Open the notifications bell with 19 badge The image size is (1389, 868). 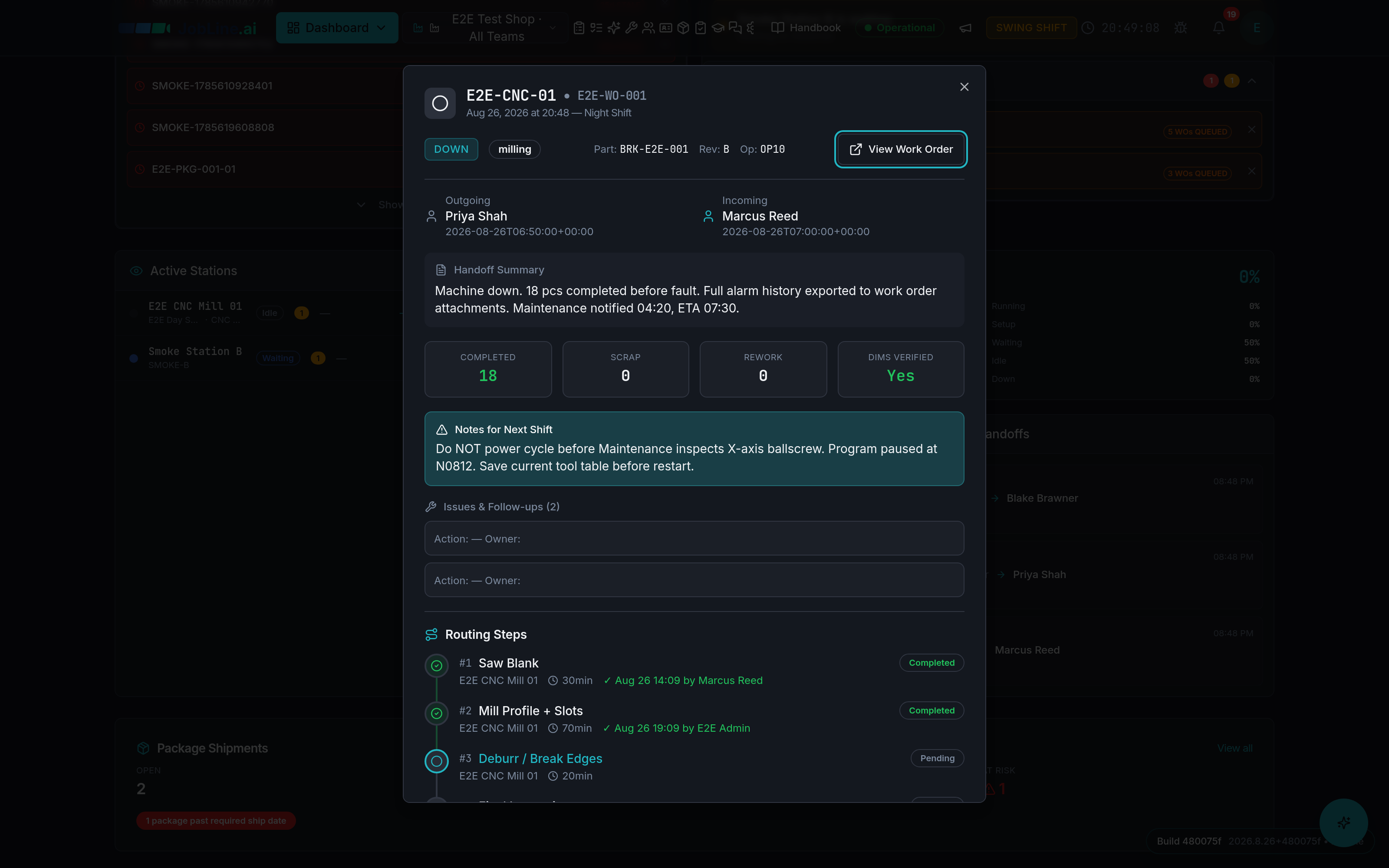pyautogui.click(x=1218, y=27)
